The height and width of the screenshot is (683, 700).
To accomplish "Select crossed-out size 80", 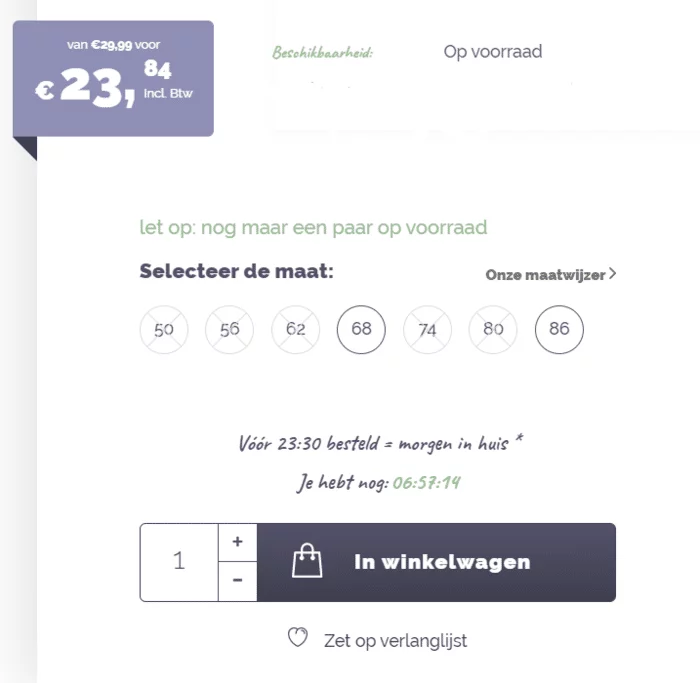I will (493, 329).
